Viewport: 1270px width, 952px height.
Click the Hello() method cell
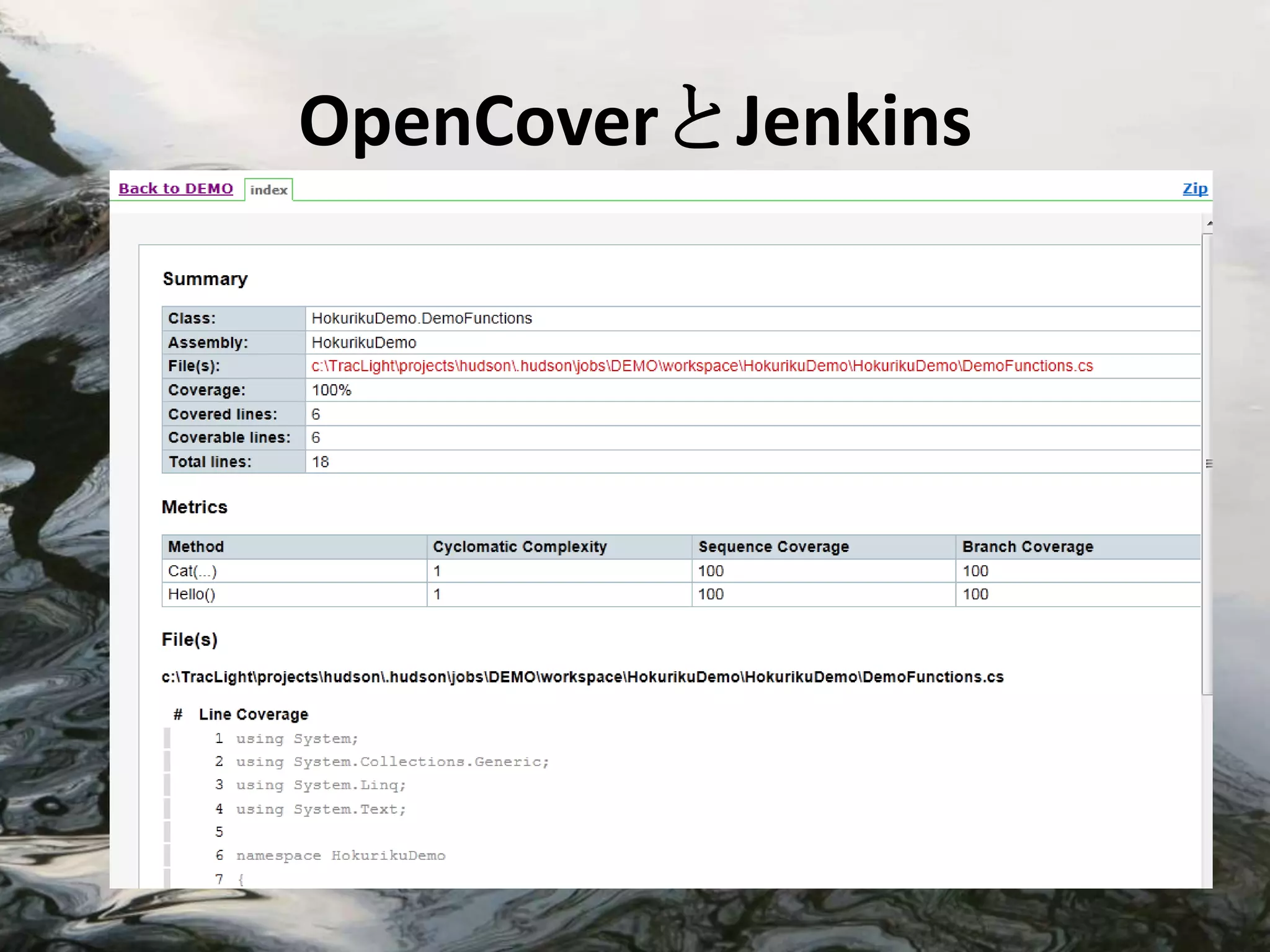pyautogui.click(x=295, y=594)
